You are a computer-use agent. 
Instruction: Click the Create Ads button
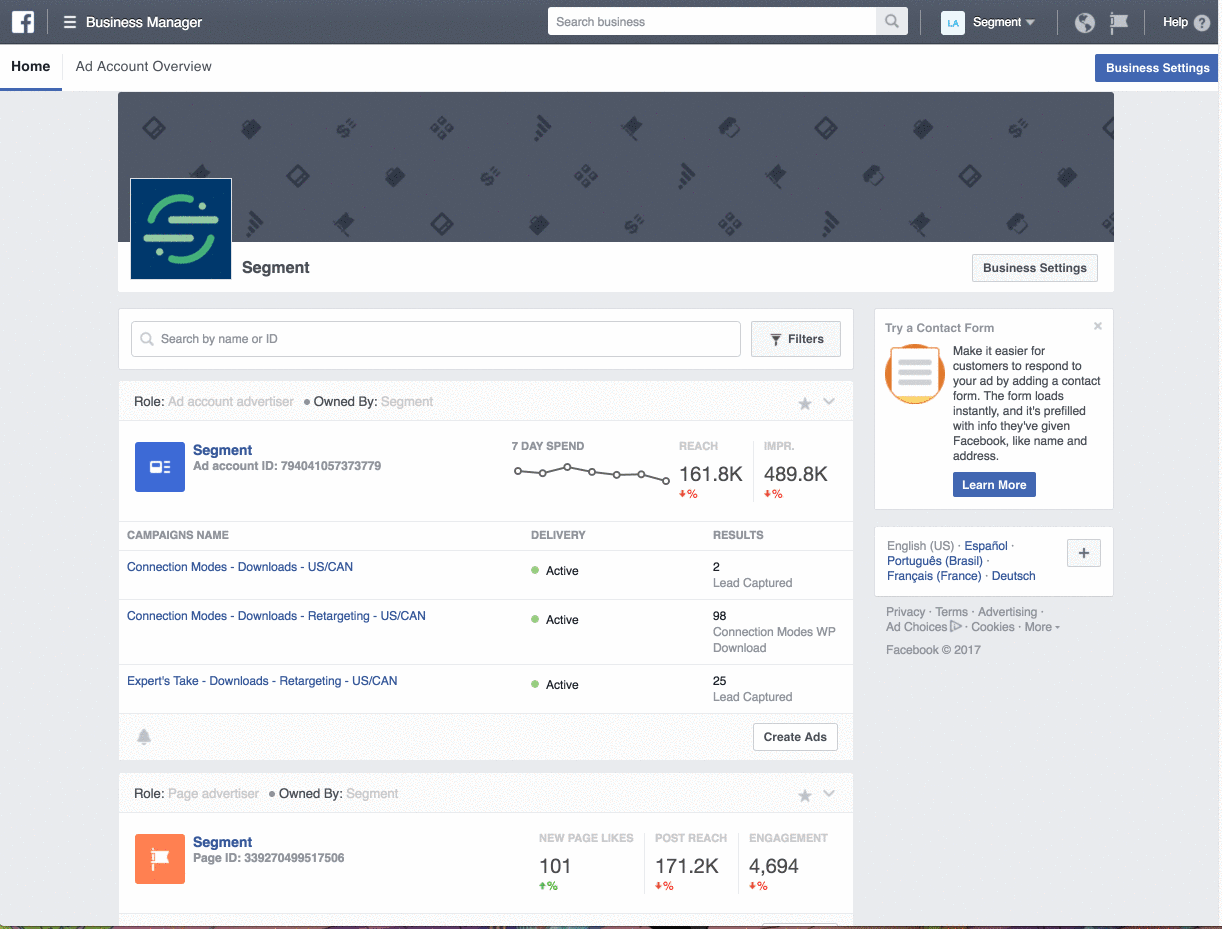tap(795, 736)
